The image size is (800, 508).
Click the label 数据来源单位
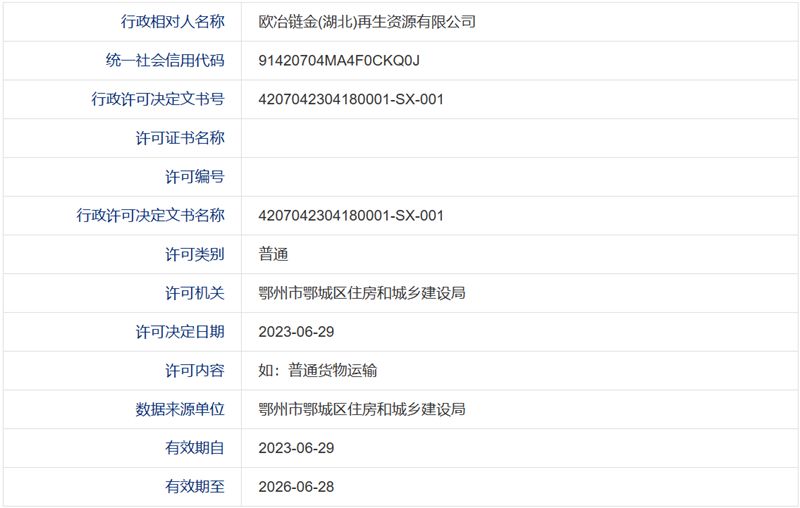click(x=180, y=409)
